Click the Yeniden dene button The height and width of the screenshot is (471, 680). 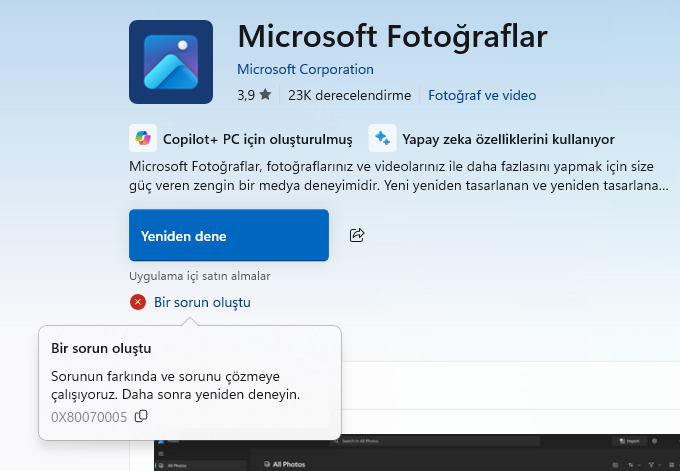[229, 235]
